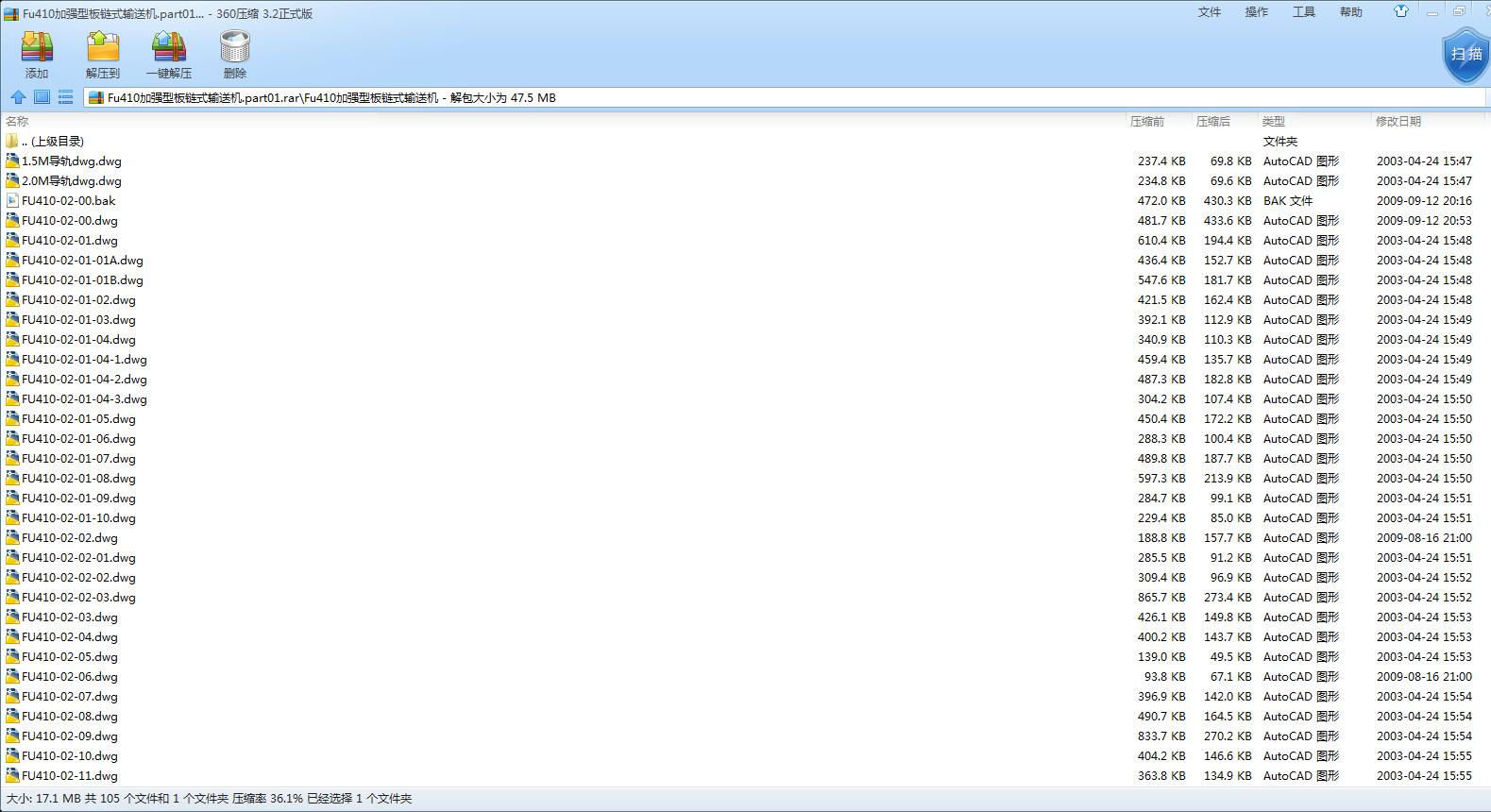Click the DWG file icon beside FU410-02-03.dwg
The width and height of the screenshot is (1491, 812).
(12, 617)
